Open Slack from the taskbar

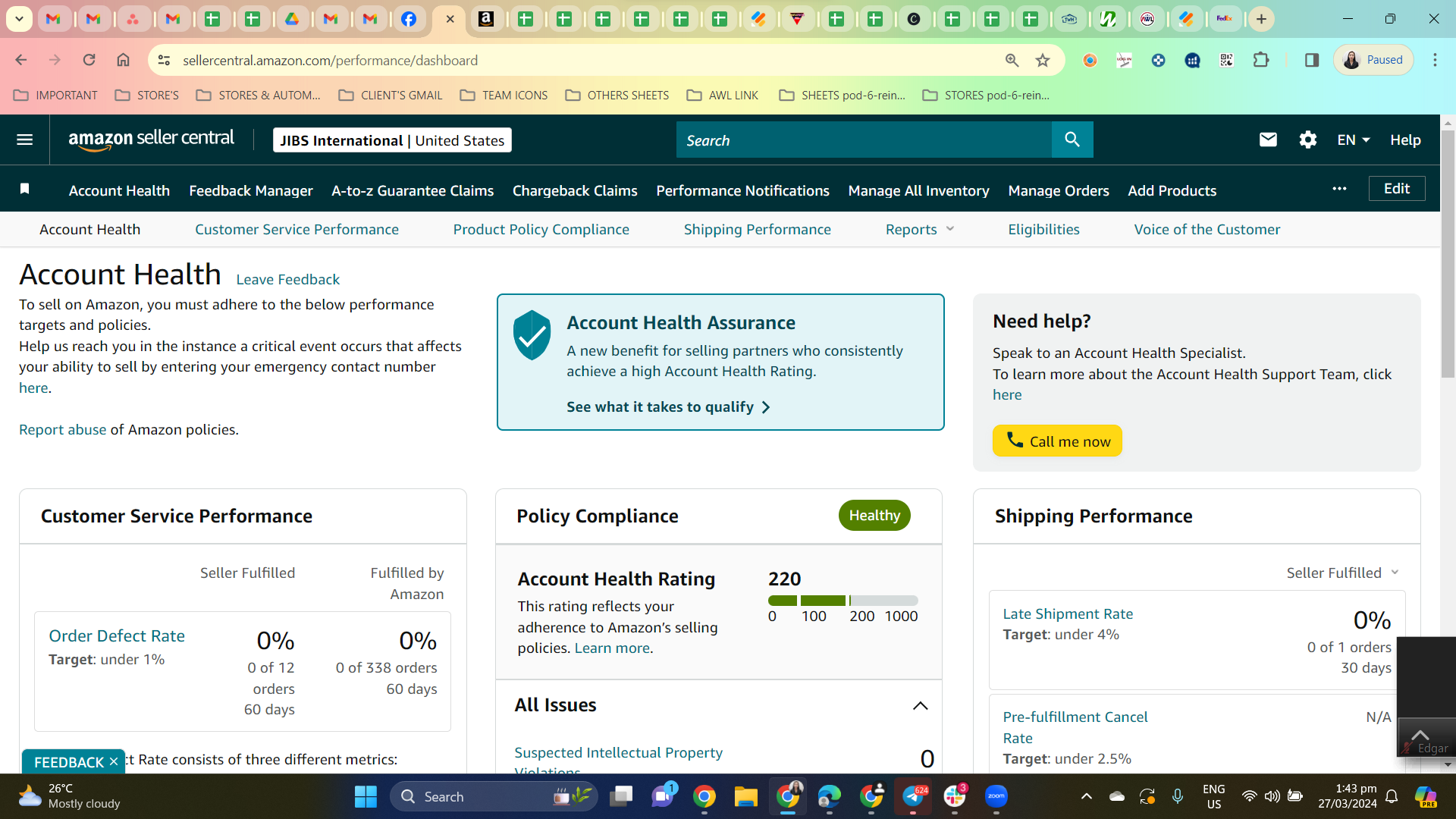955,796
